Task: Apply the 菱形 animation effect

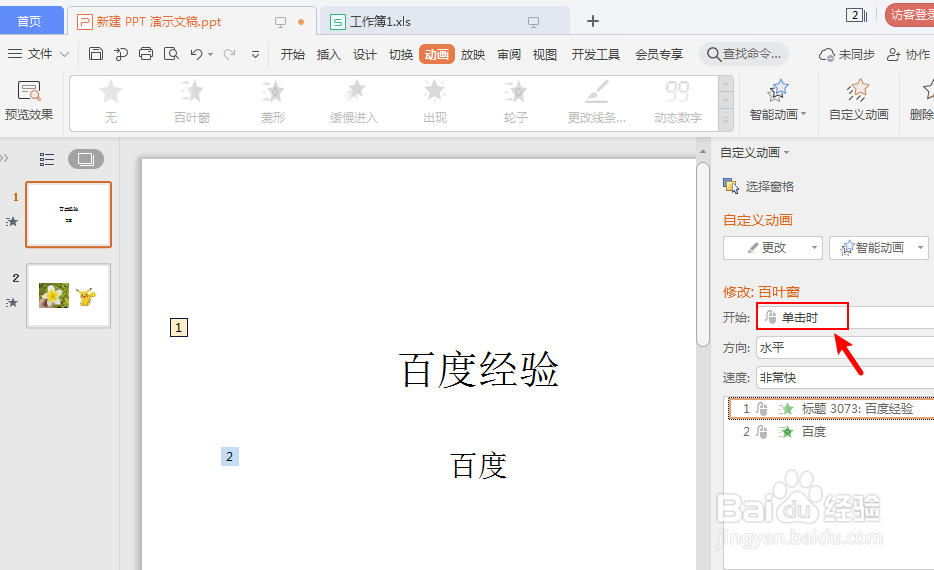Action: (273, 102)
